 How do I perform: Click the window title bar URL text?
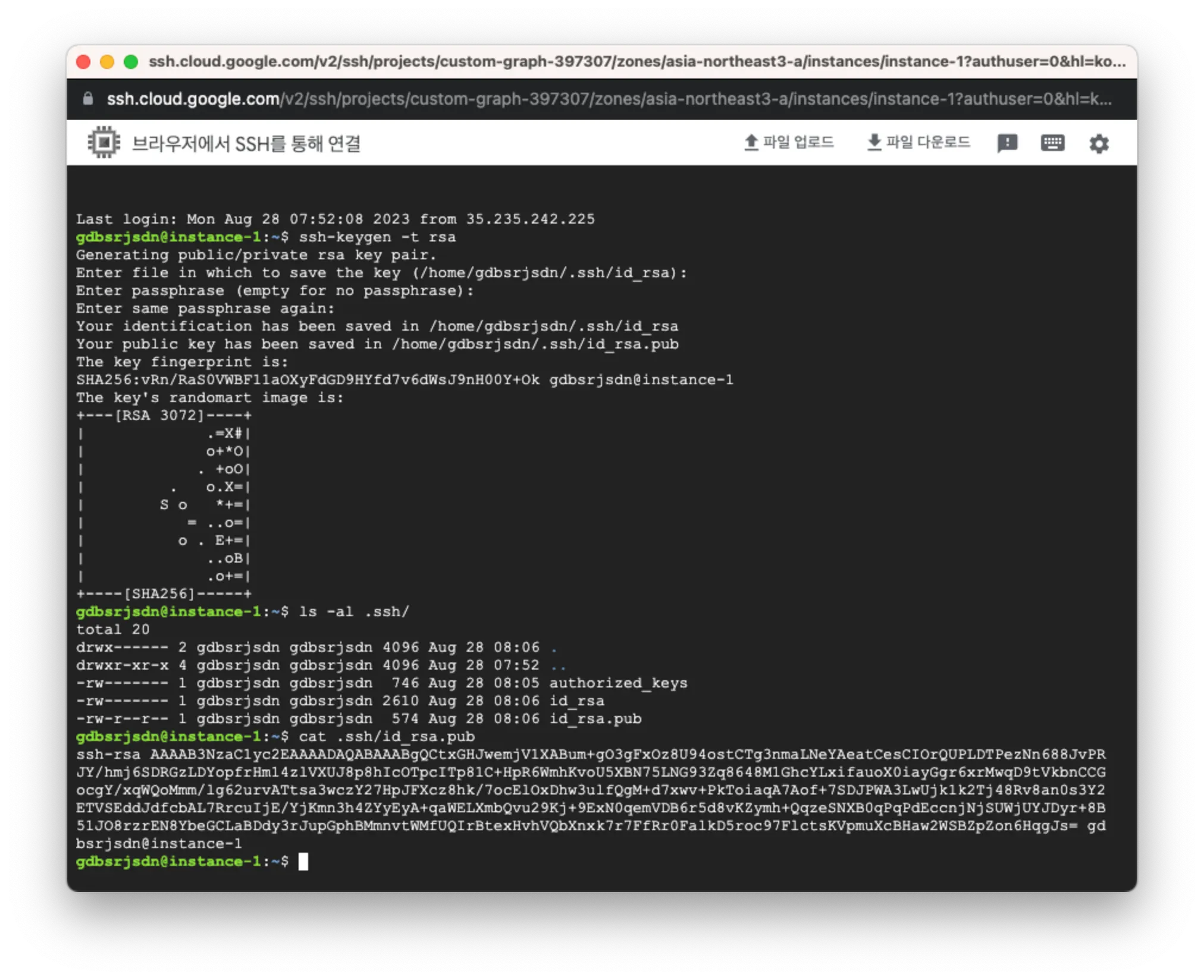pos(637,62)
